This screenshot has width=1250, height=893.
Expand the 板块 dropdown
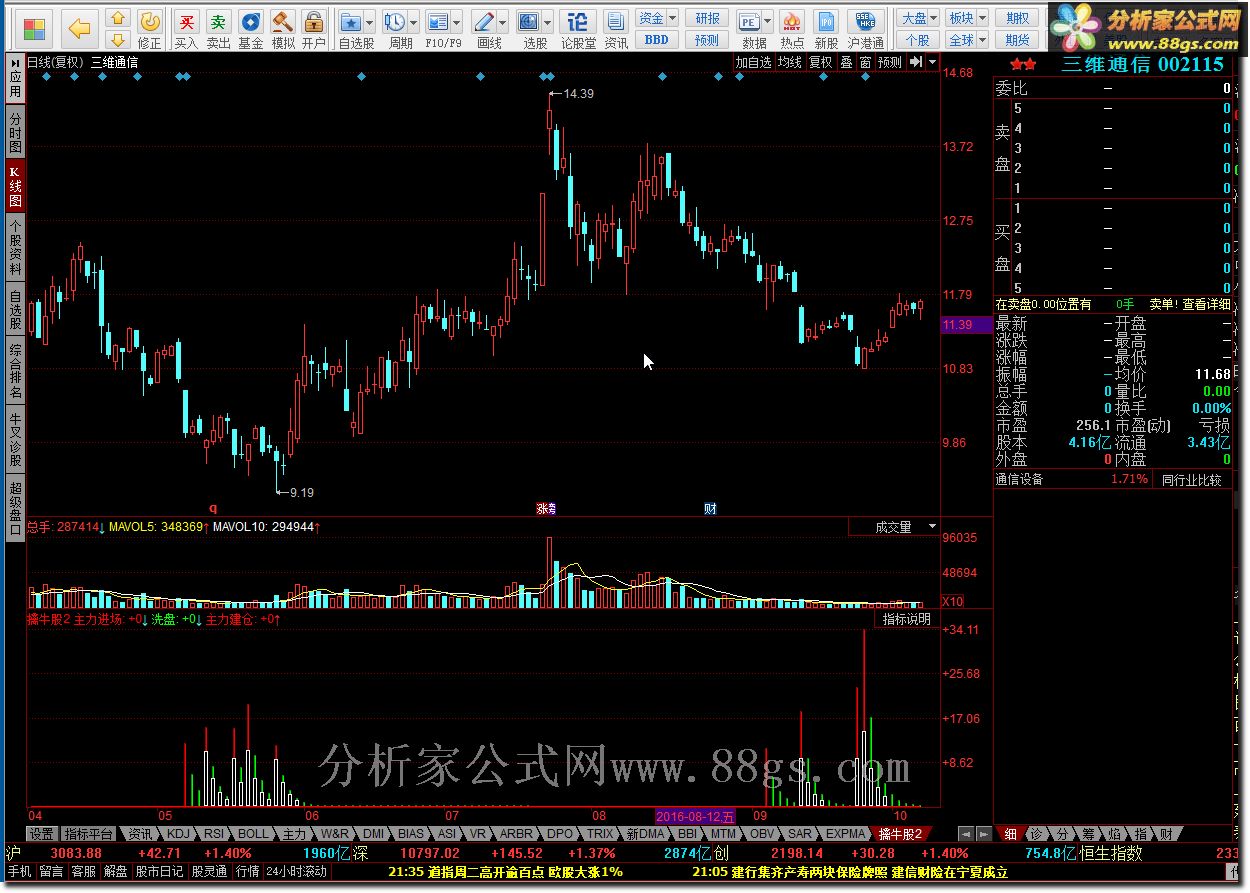tap(982, 18)
